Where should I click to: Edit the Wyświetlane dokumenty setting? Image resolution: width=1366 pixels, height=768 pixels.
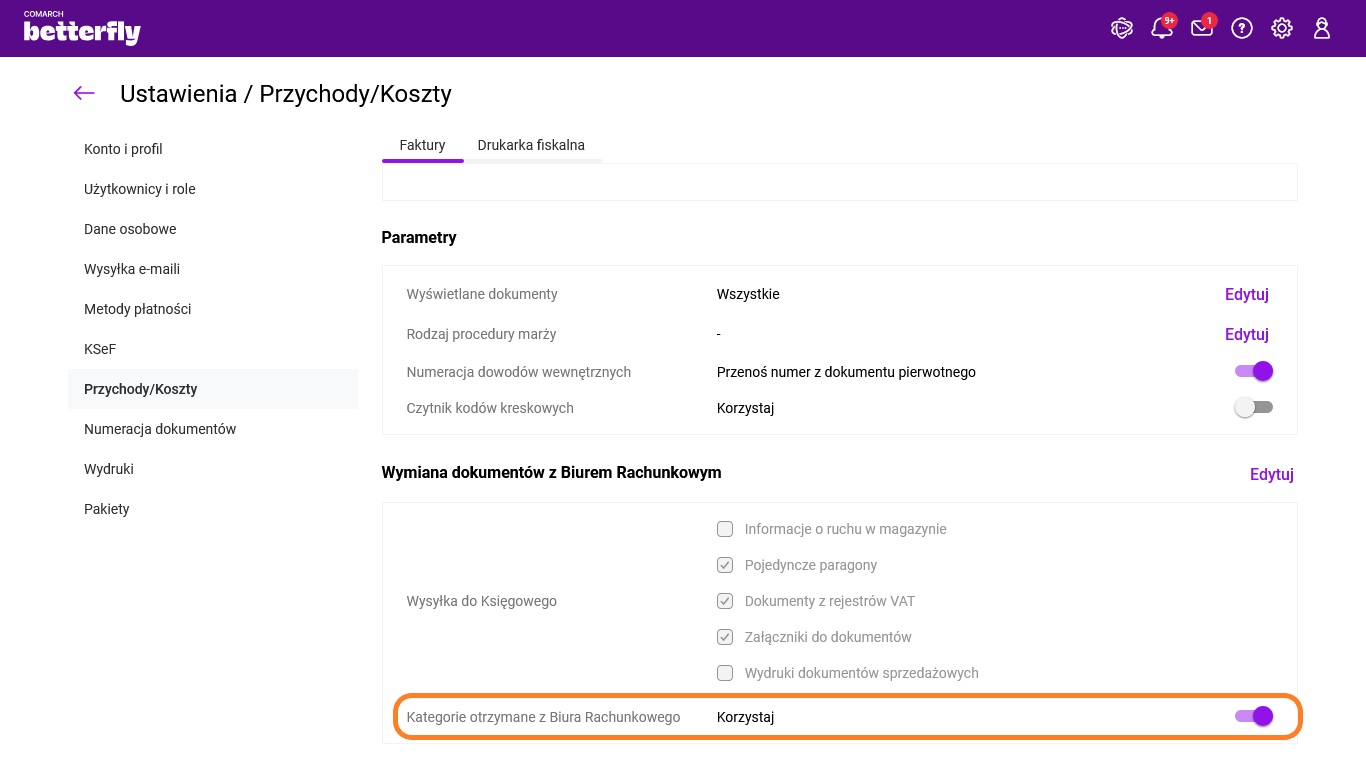click(x=1246, y=294)
